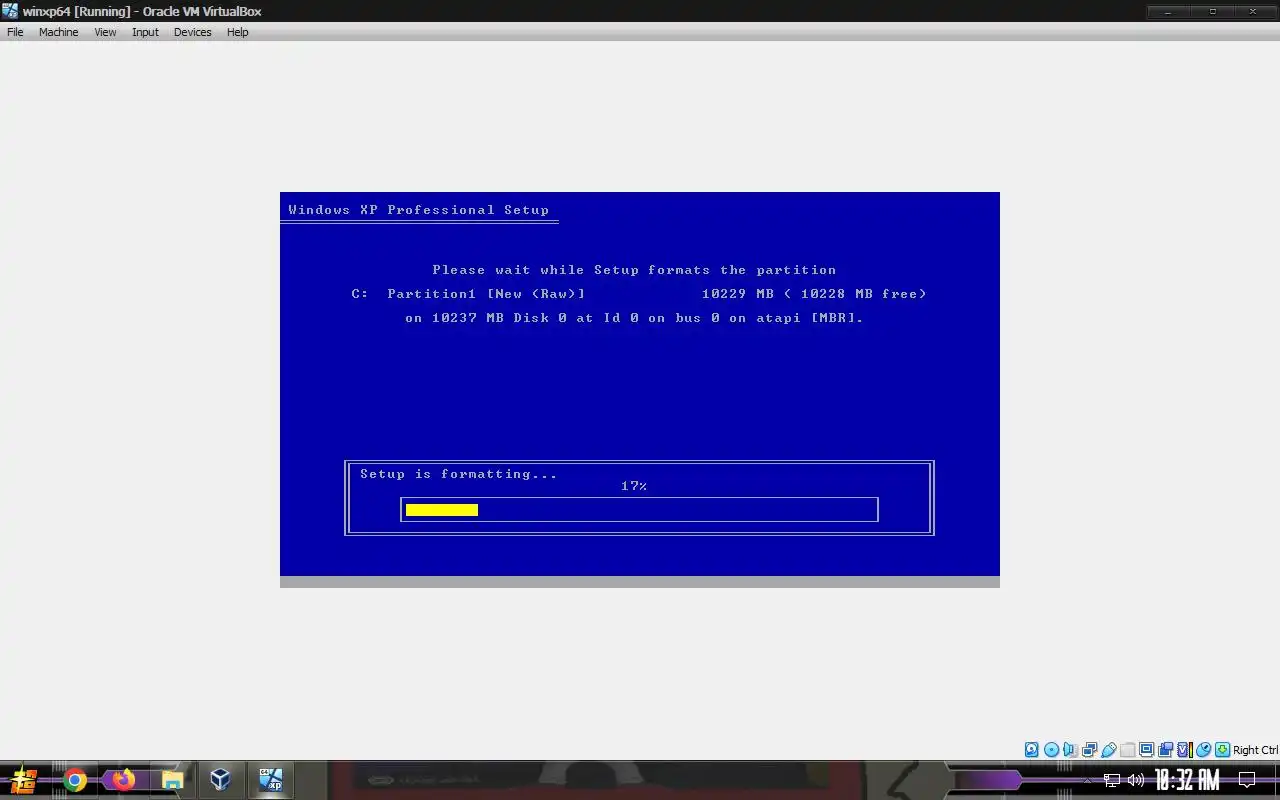
Task: Open the Windows Start button
Action: coord(24,780)
